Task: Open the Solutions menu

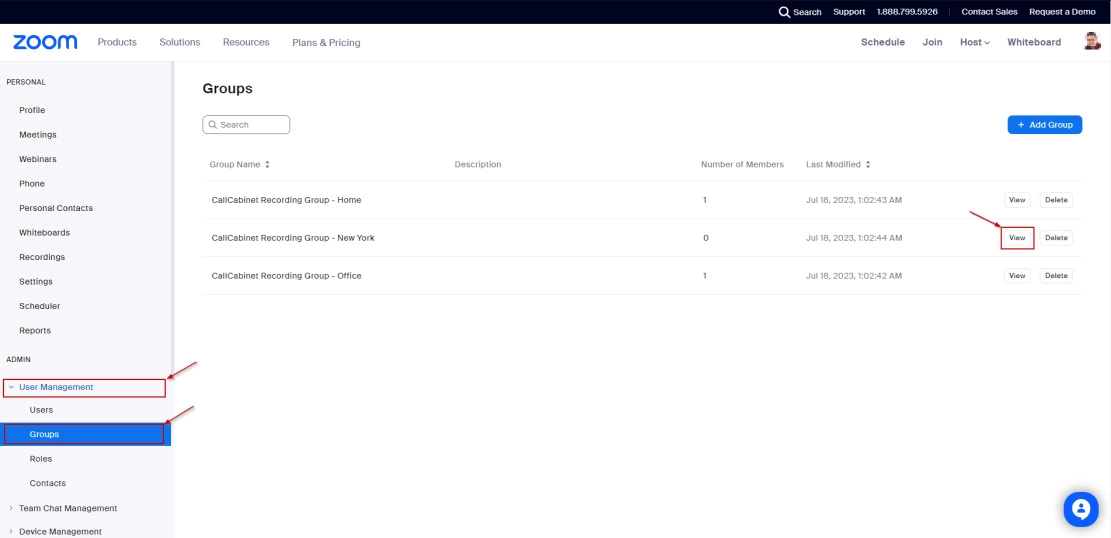Action: [180, 43]
